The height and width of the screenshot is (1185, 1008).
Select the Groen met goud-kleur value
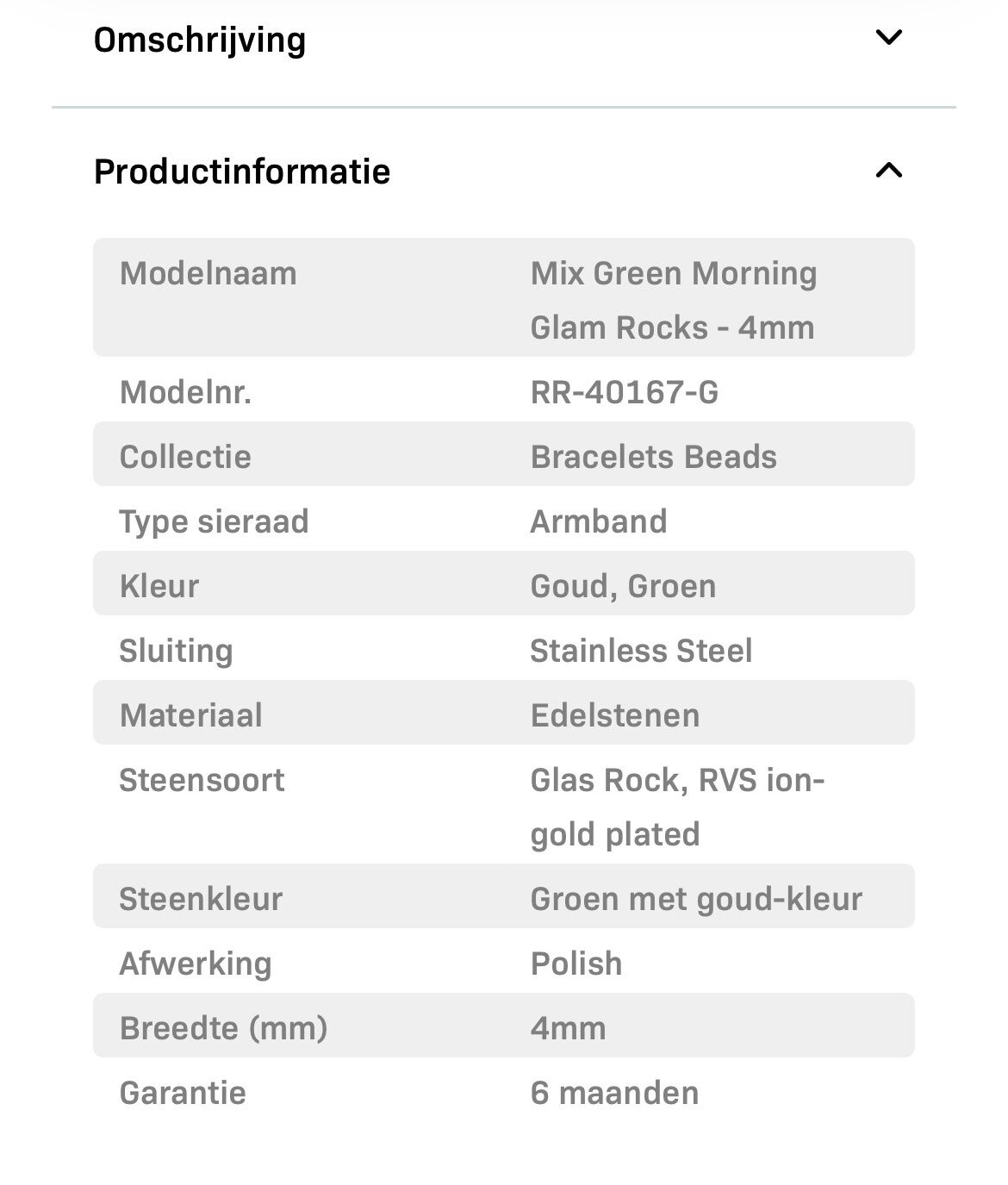(x=696, y=899)
